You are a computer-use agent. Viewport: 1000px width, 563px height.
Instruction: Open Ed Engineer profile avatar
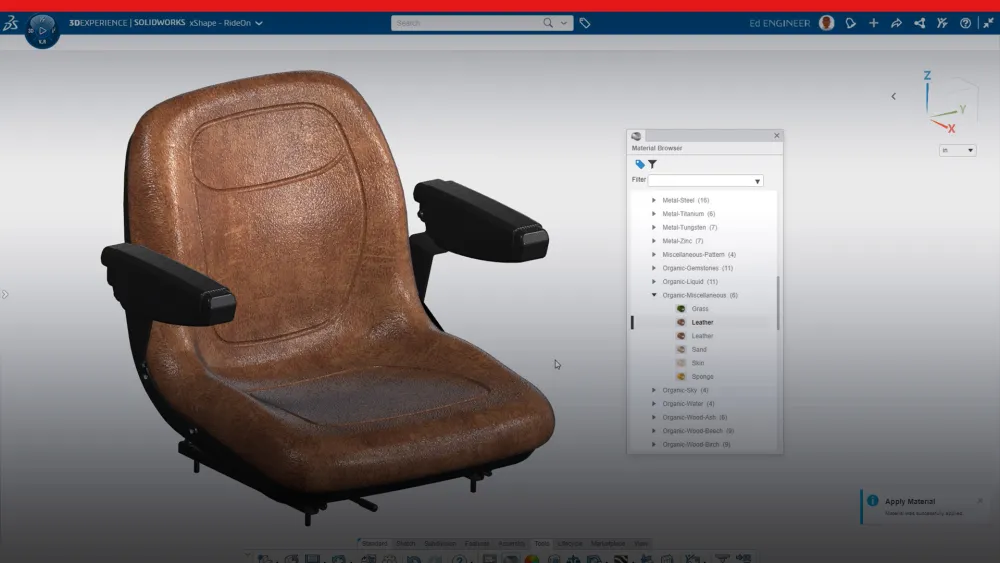[x=827, y=23]
